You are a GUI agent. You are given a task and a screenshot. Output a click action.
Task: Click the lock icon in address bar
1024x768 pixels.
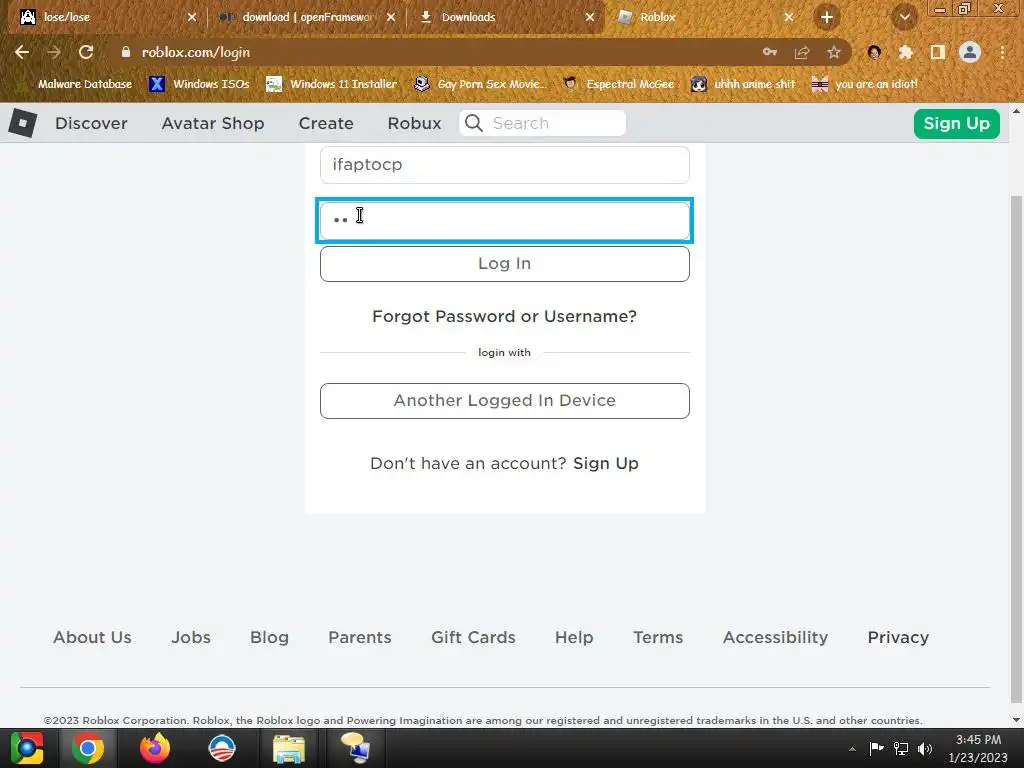tap(126, 52)
